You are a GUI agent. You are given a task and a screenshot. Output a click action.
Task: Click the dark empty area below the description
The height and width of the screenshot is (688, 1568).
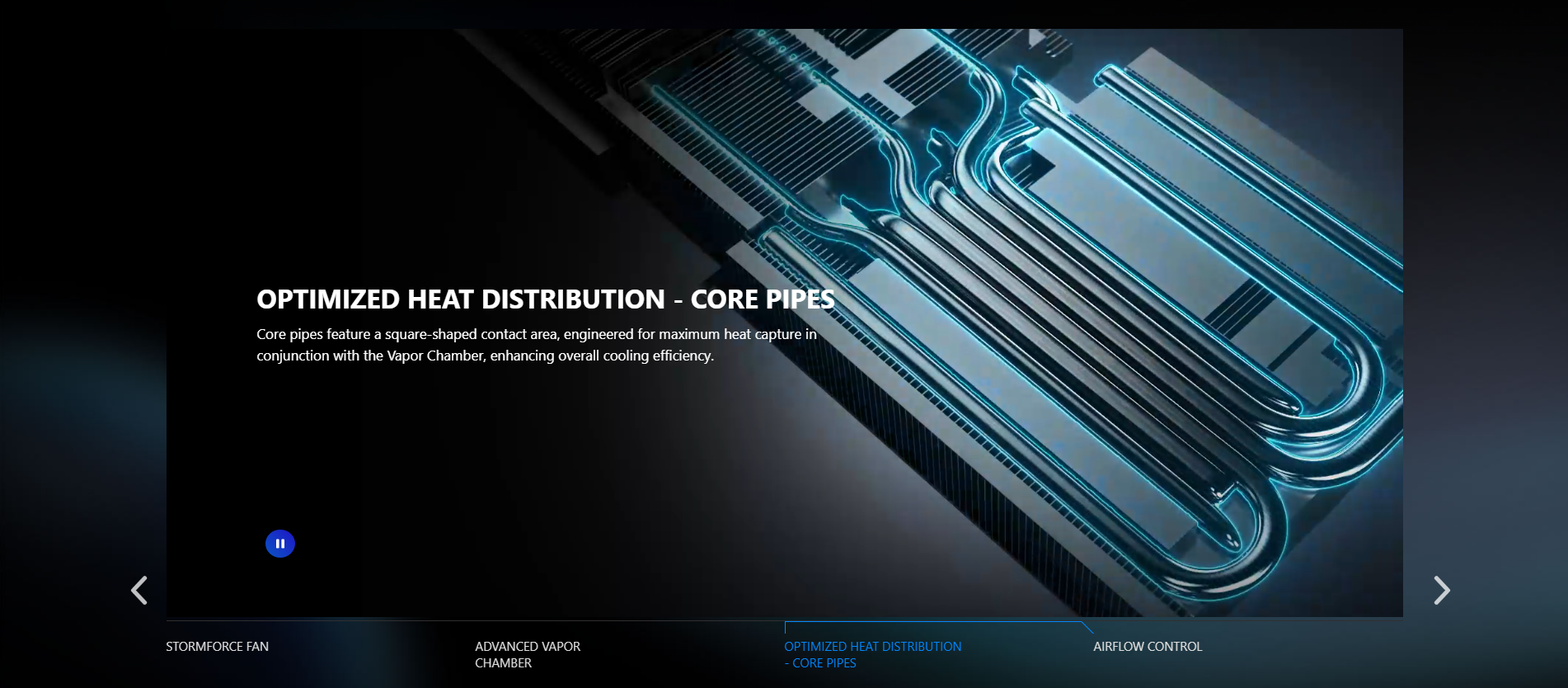[x=495, y=462]
